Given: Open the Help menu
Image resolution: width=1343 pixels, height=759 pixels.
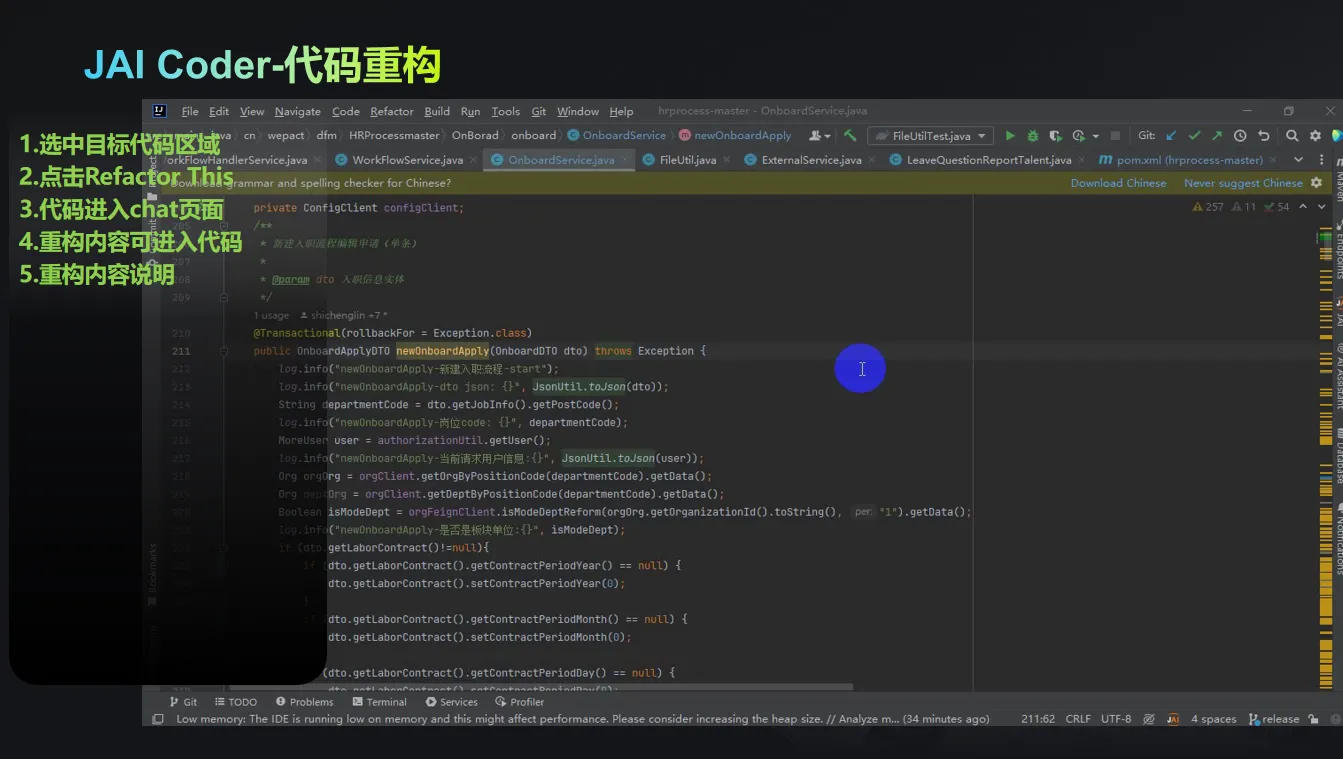Looking at the screenshot, I should [x=621, y=111].
